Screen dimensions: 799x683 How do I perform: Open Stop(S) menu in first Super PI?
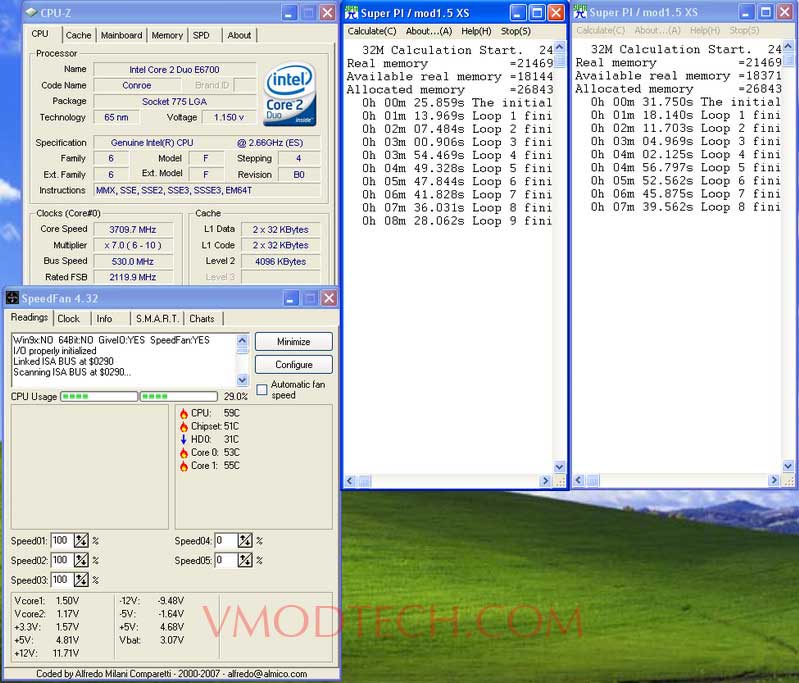point(515,31)
